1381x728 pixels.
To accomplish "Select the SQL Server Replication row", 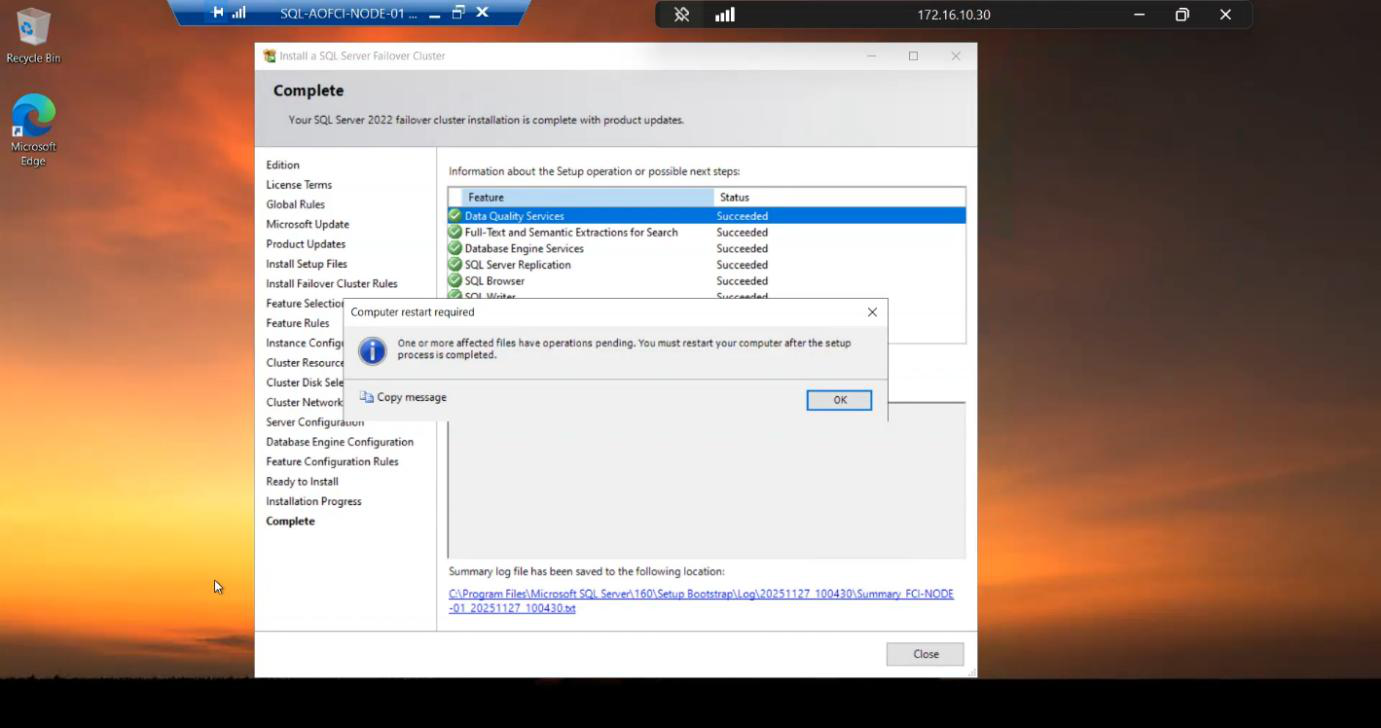I will (x=706, y=264).
